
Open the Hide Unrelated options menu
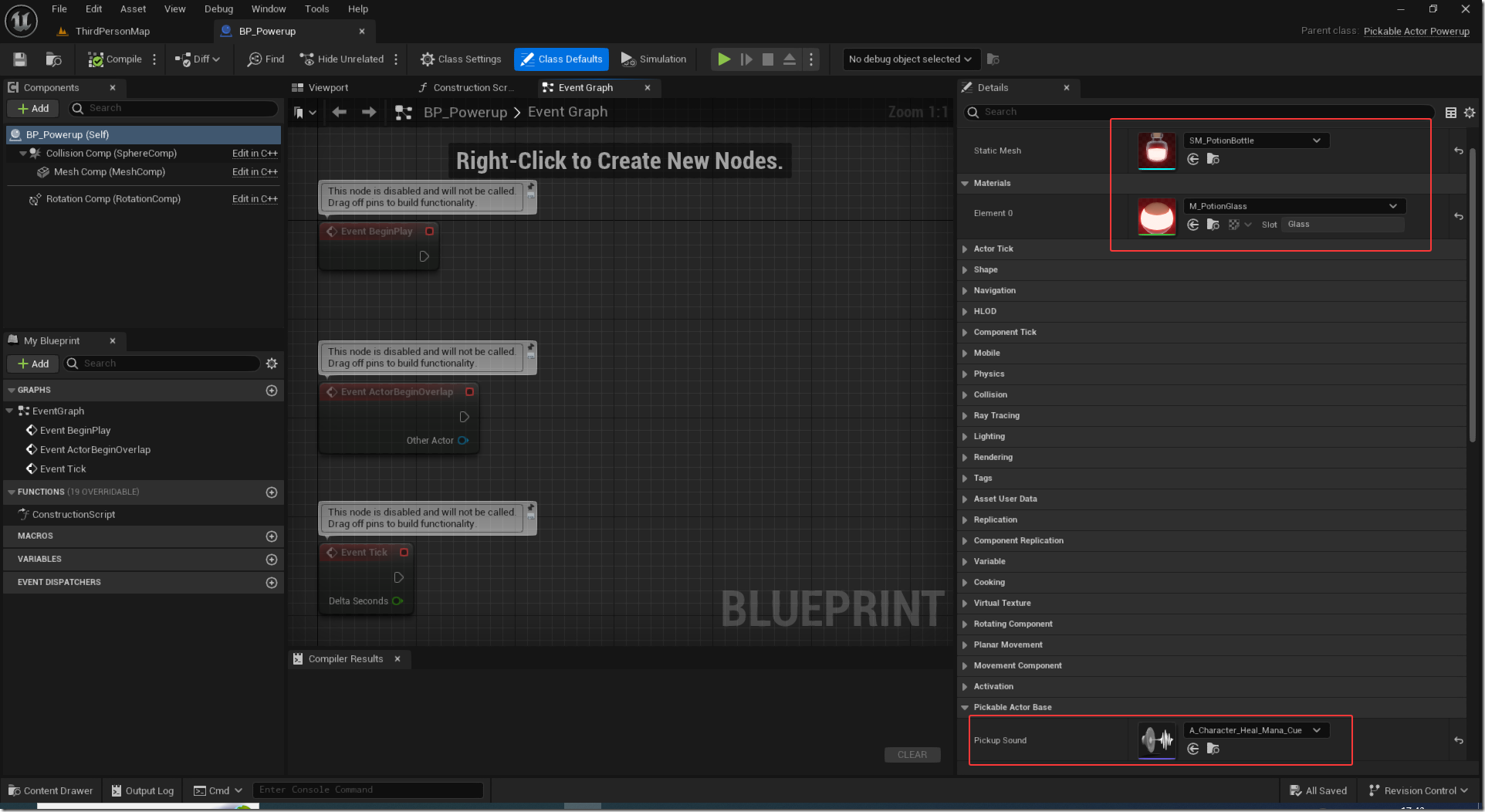pyautogui.click(x=396, y=59)
